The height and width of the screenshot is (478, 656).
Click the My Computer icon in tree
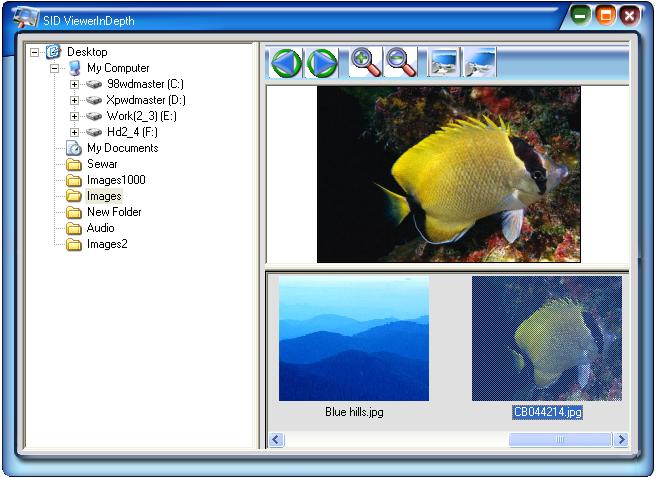pyautogui.click(x=74, y=68)
